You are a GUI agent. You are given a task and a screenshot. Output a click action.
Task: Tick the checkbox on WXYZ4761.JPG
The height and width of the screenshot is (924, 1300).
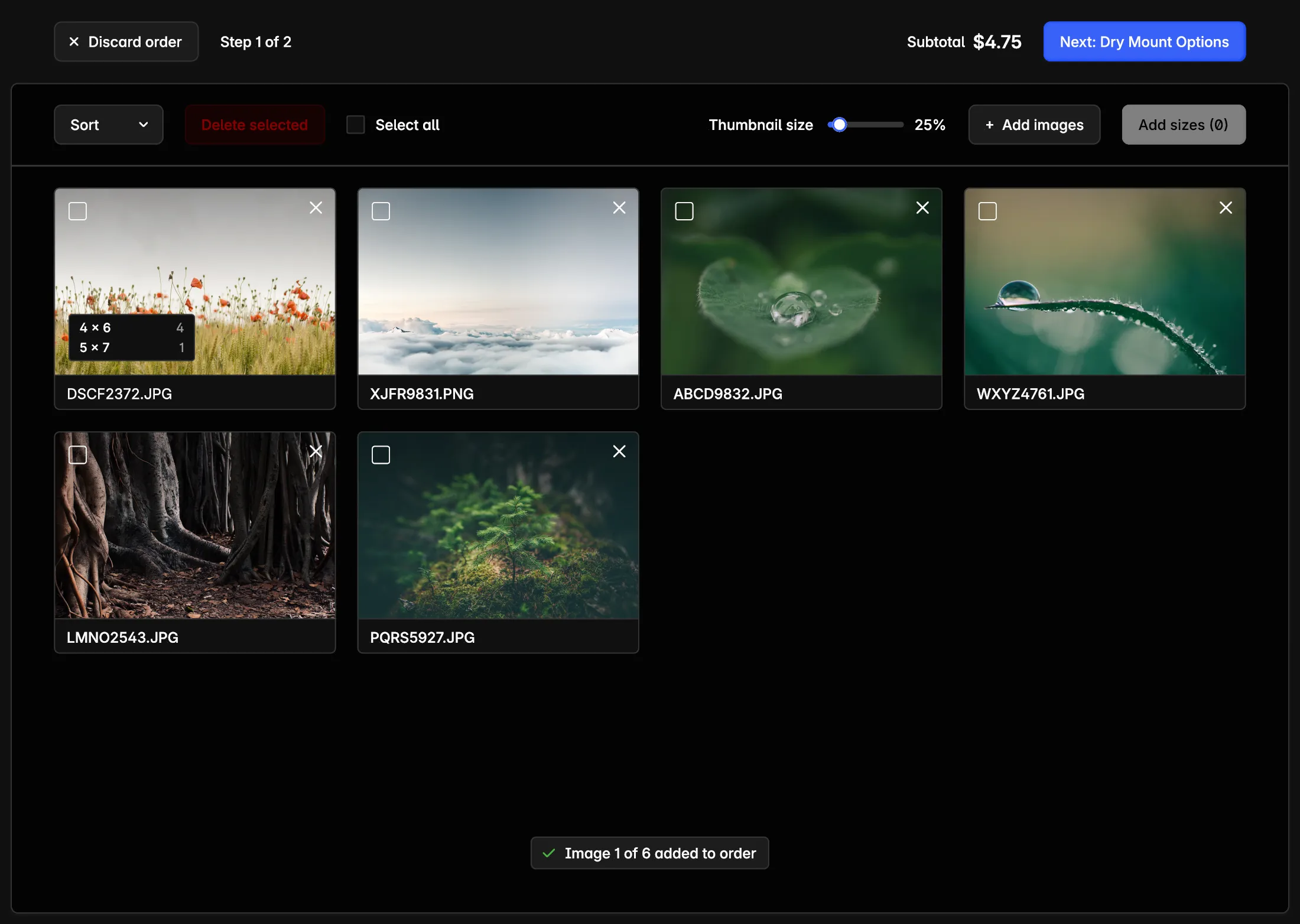987,212
